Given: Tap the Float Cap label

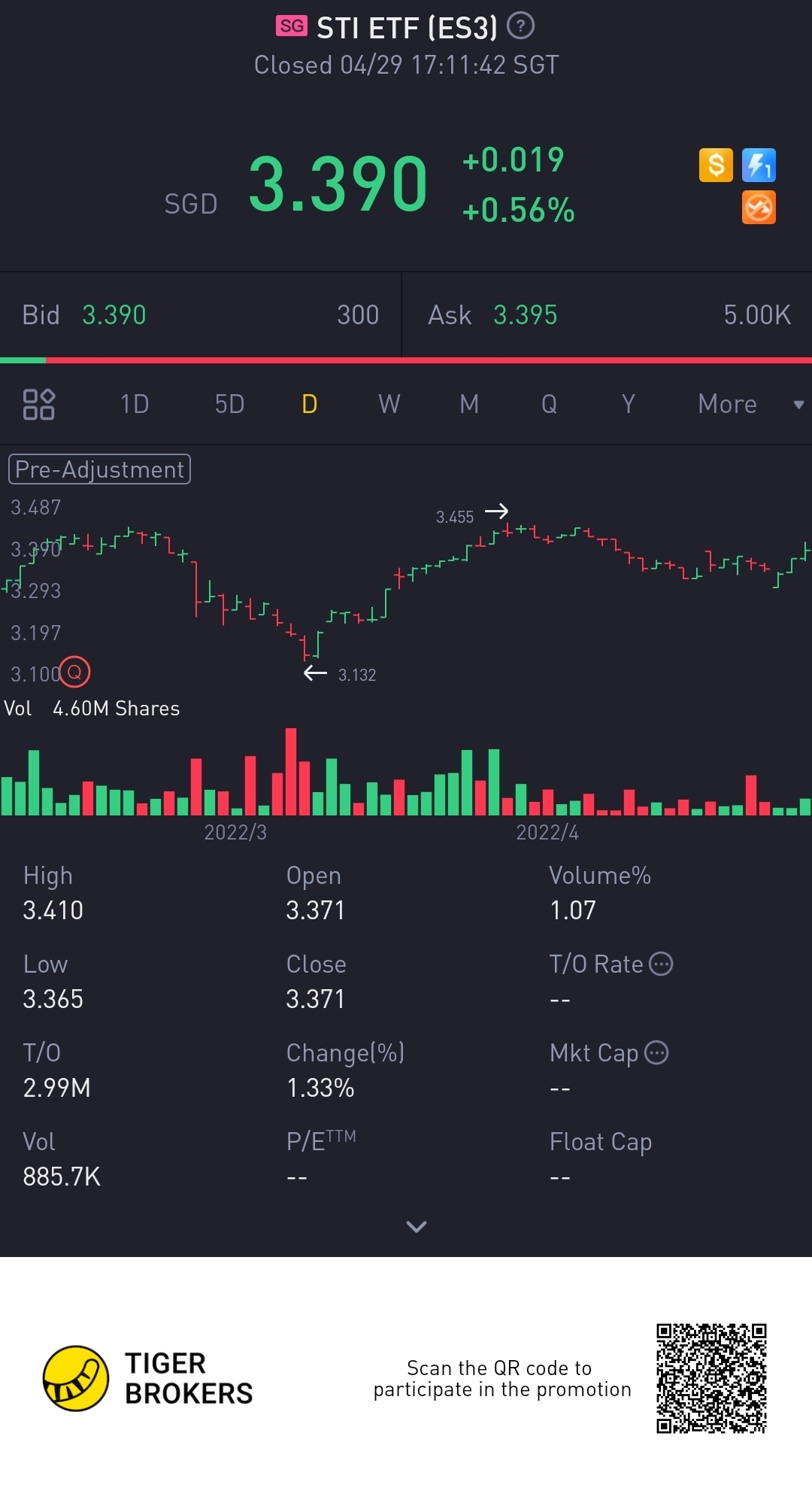Looking at the screenshot, I should click(x=601, y=1142).
